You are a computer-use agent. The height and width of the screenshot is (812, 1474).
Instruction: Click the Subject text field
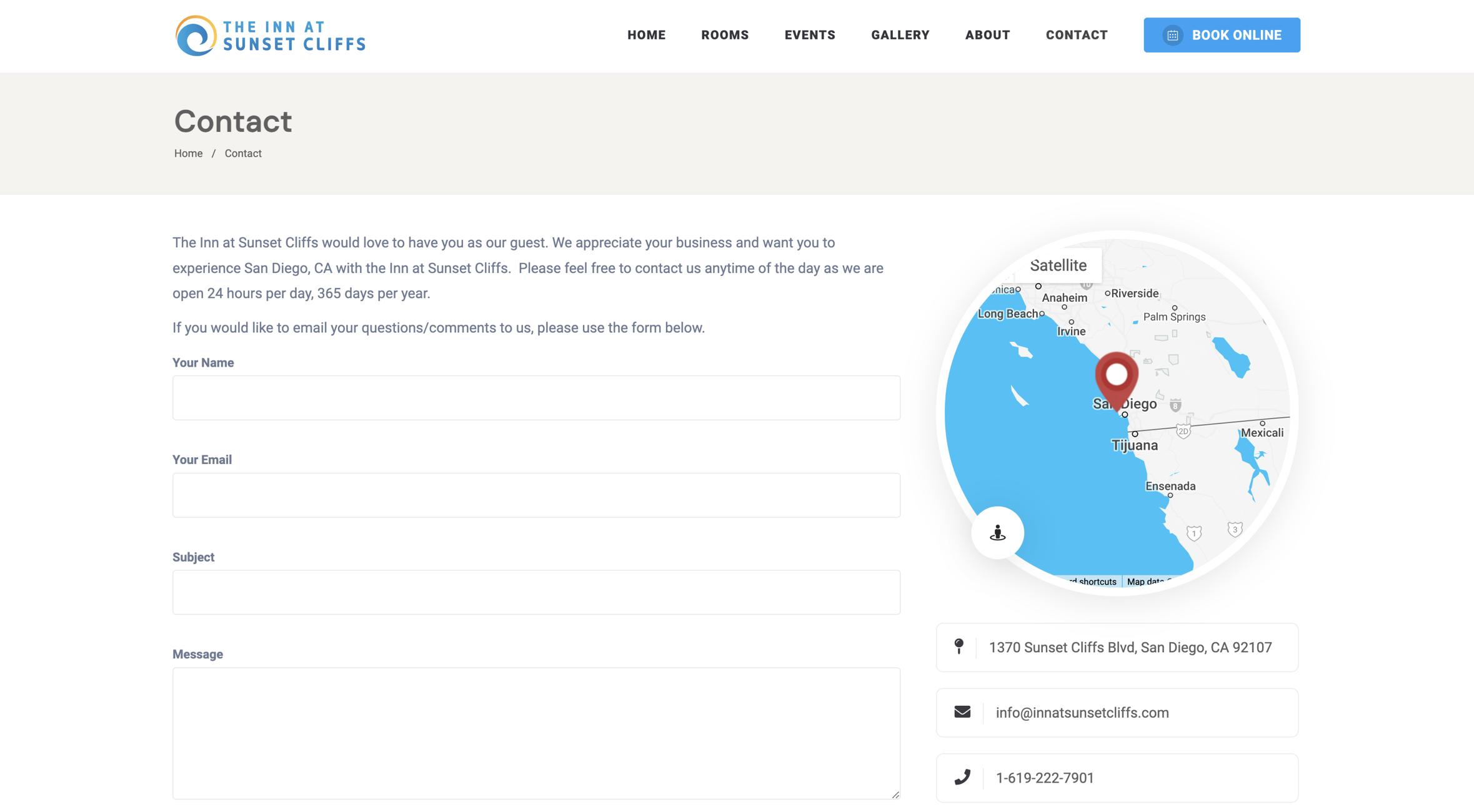(536, 592)
